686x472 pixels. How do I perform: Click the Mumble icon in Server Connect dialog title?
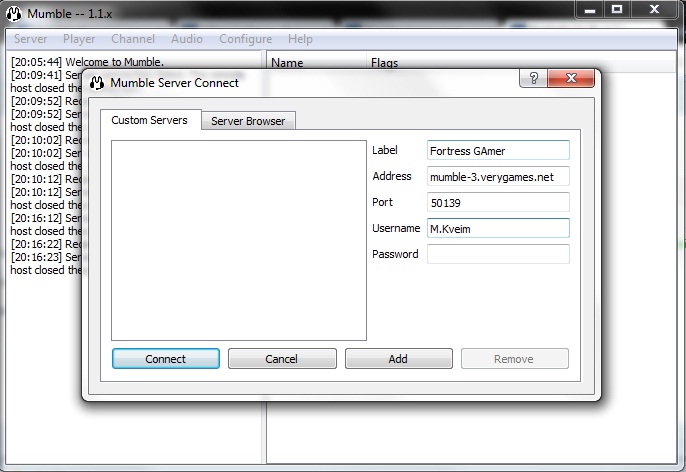point(97,83)
